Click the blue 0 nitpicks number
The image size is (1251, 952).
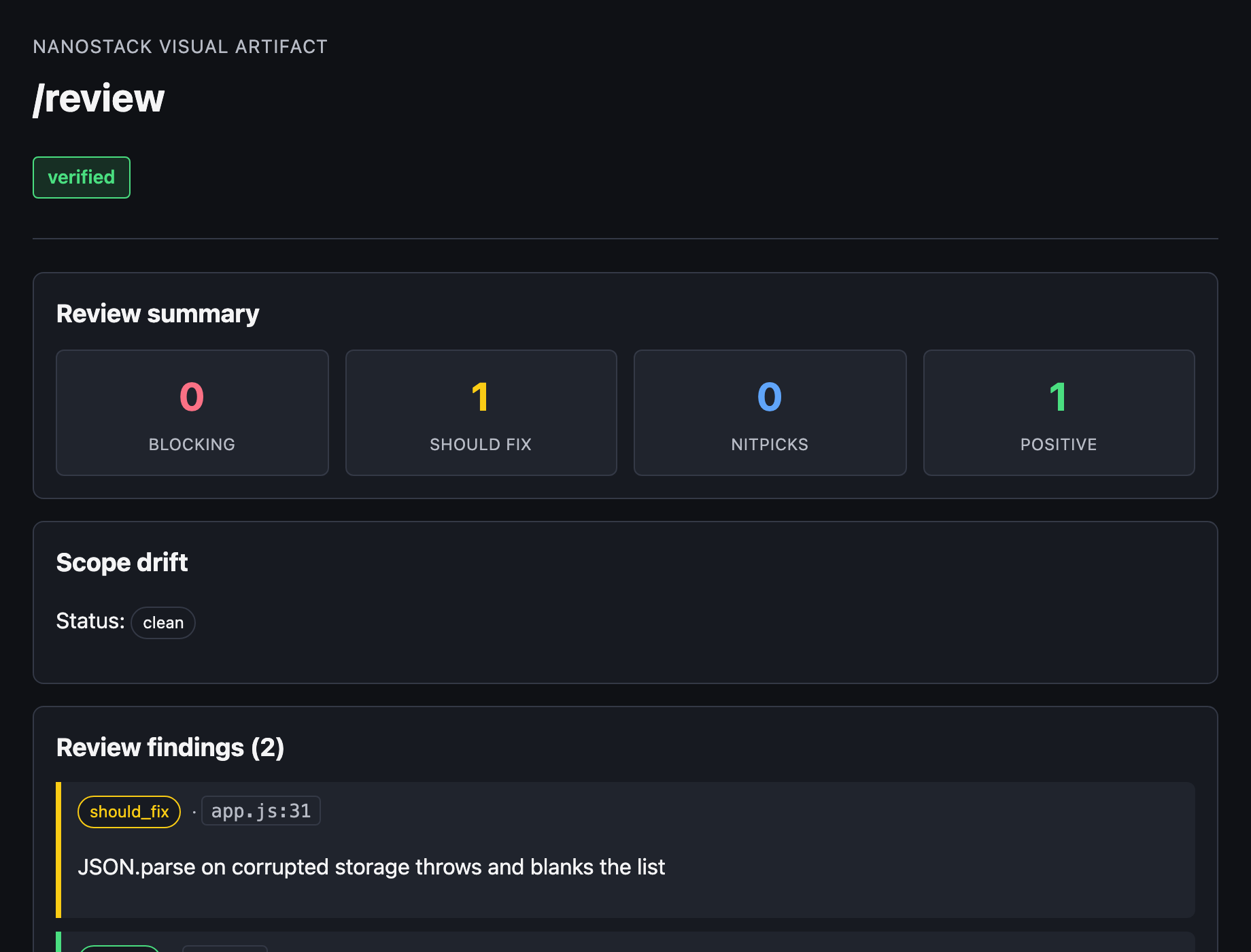[770, 397]
